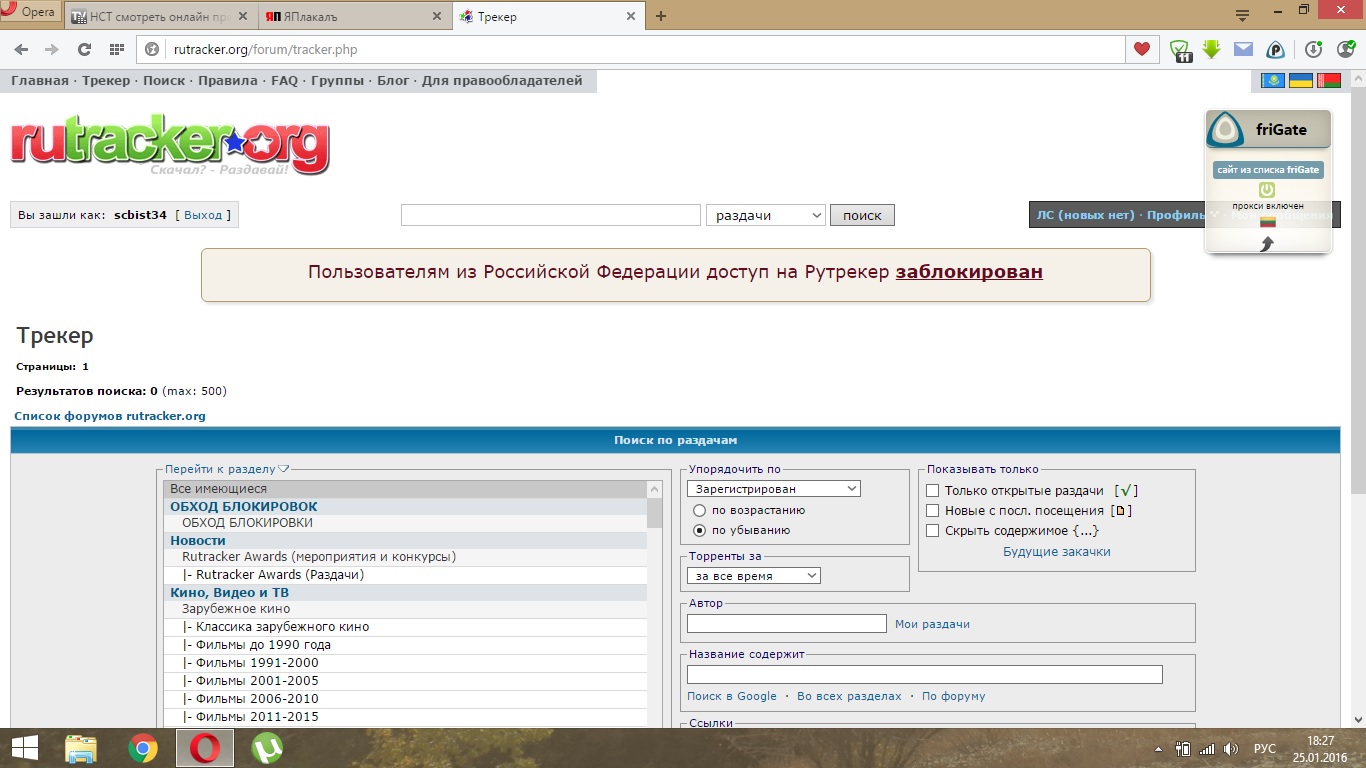Open the tab menu icon in title bar
Viewport: 1366px width, 768px height.
[x=1242, y=14]
